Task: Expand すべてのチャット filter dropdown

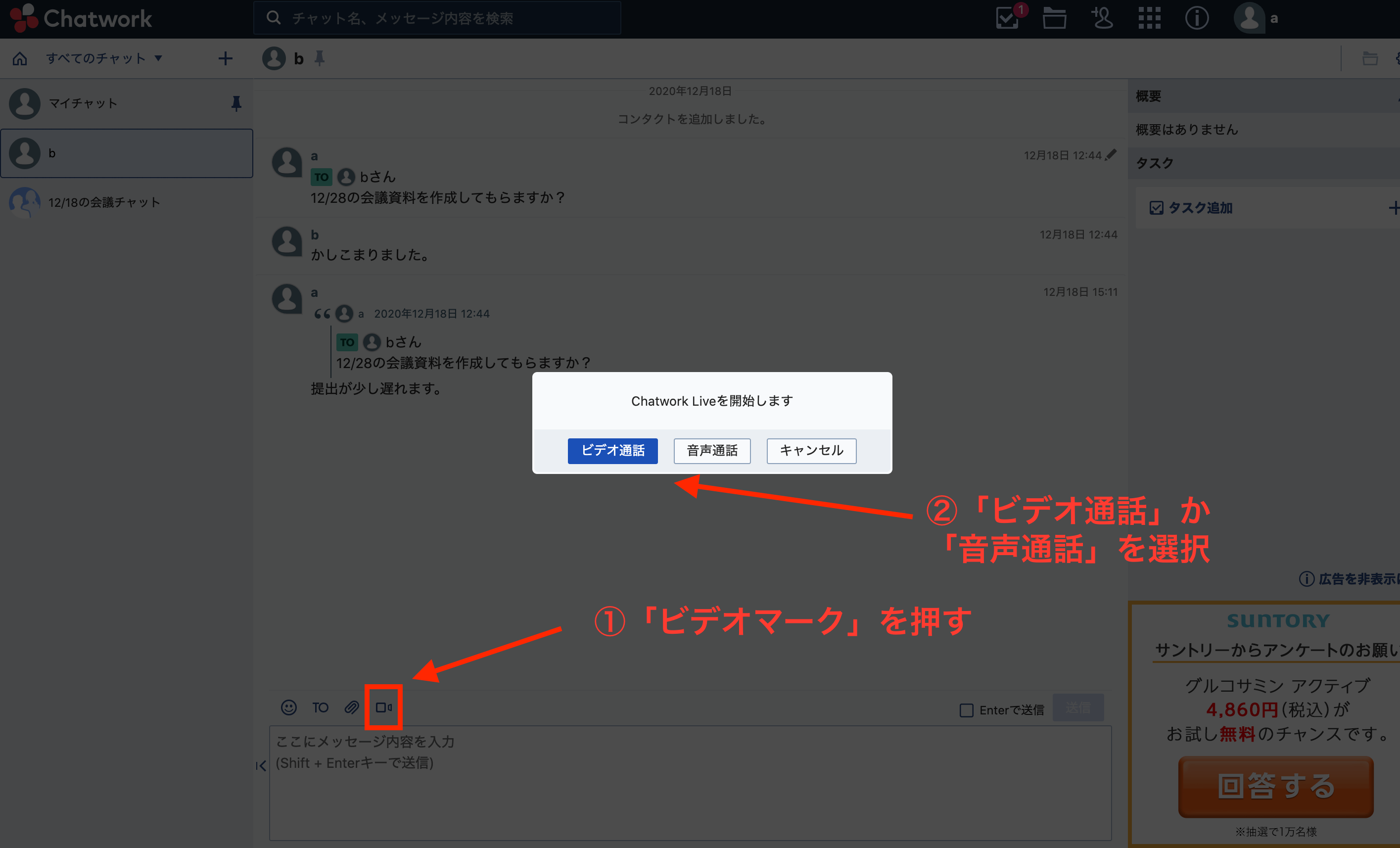Action: [x=104, y=58]
